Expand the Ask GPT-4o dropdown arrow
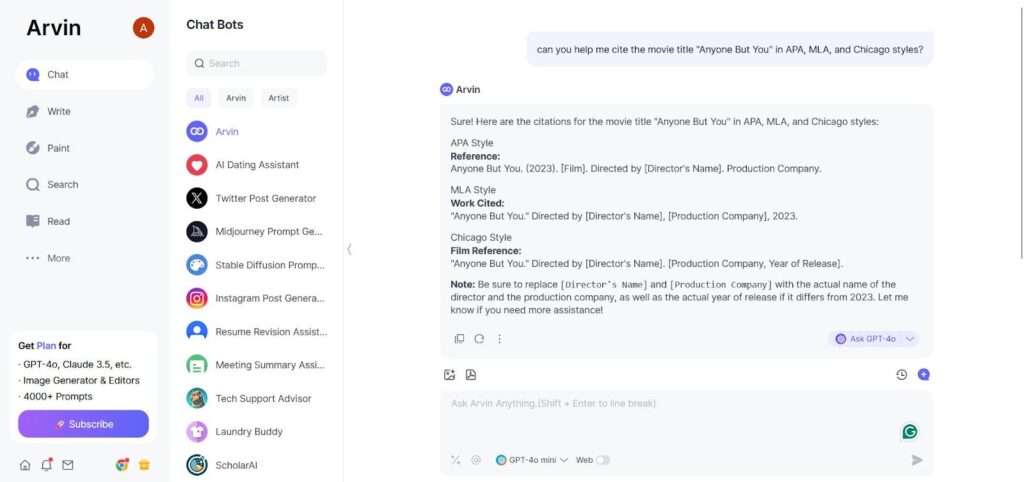The image size is (1024, 482). point(910,339)
